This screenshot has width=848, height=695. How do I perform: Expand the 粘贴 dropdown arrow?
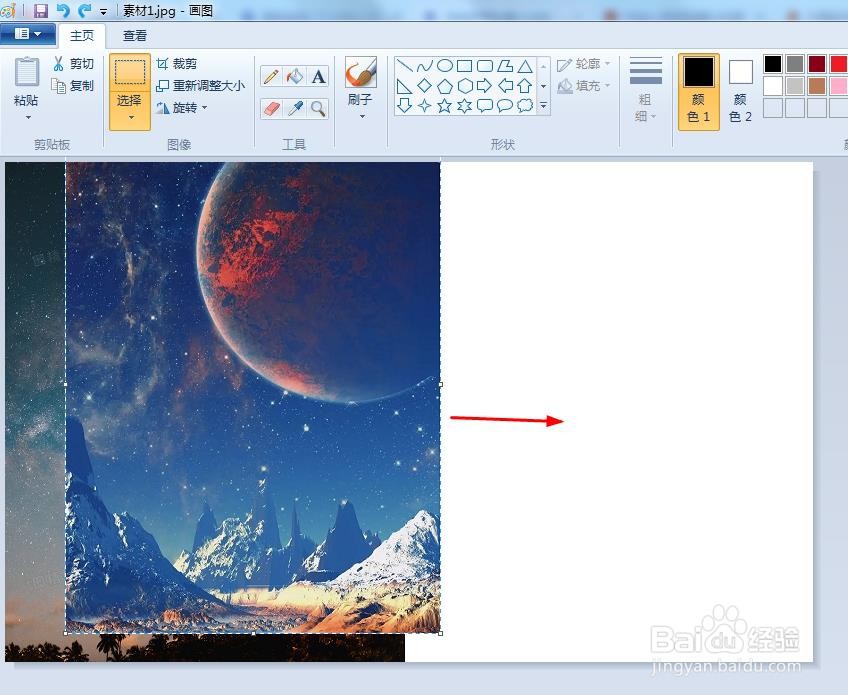[x=28, y=117]
